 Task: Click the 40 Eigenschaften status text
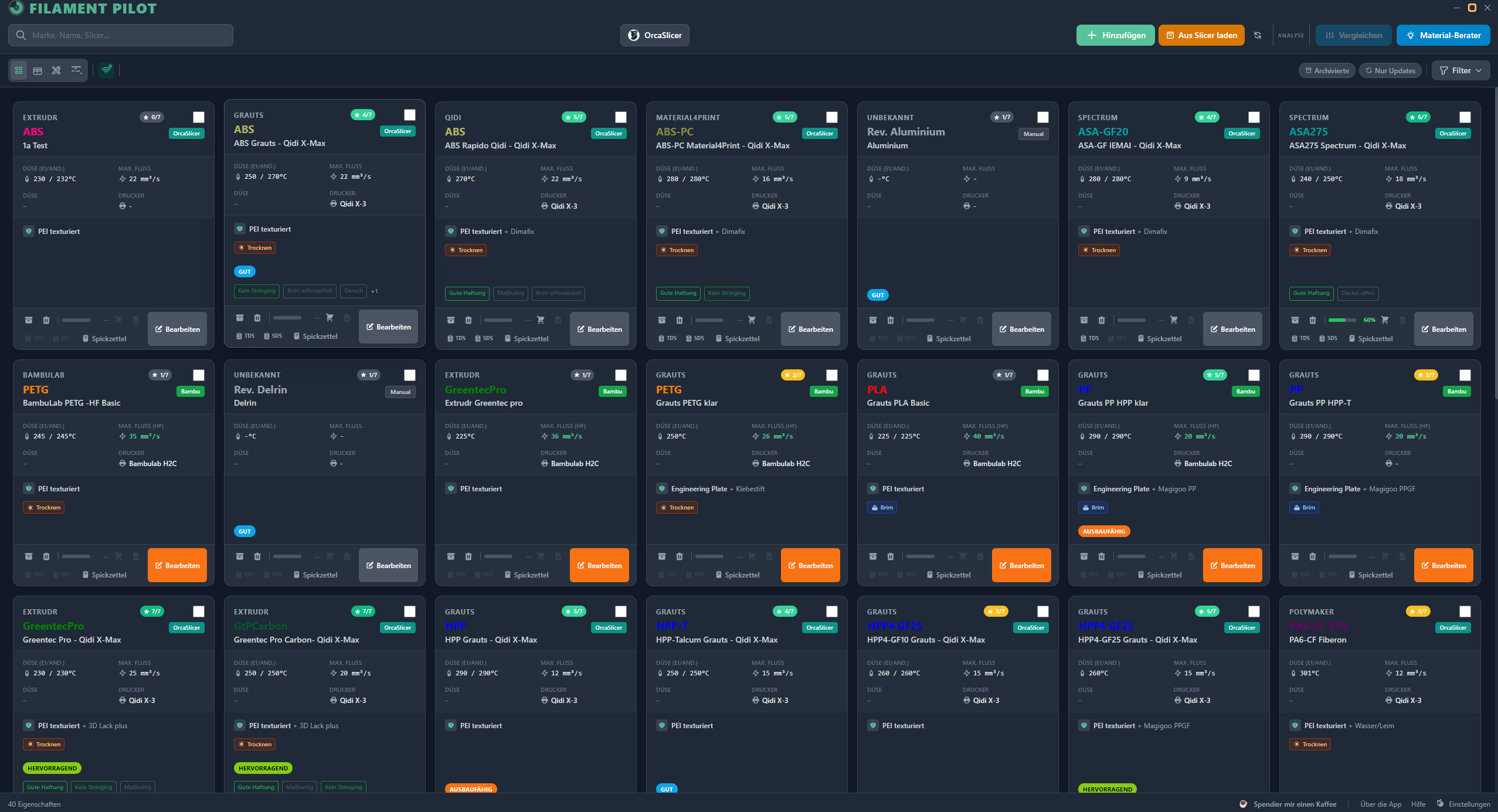35,804
